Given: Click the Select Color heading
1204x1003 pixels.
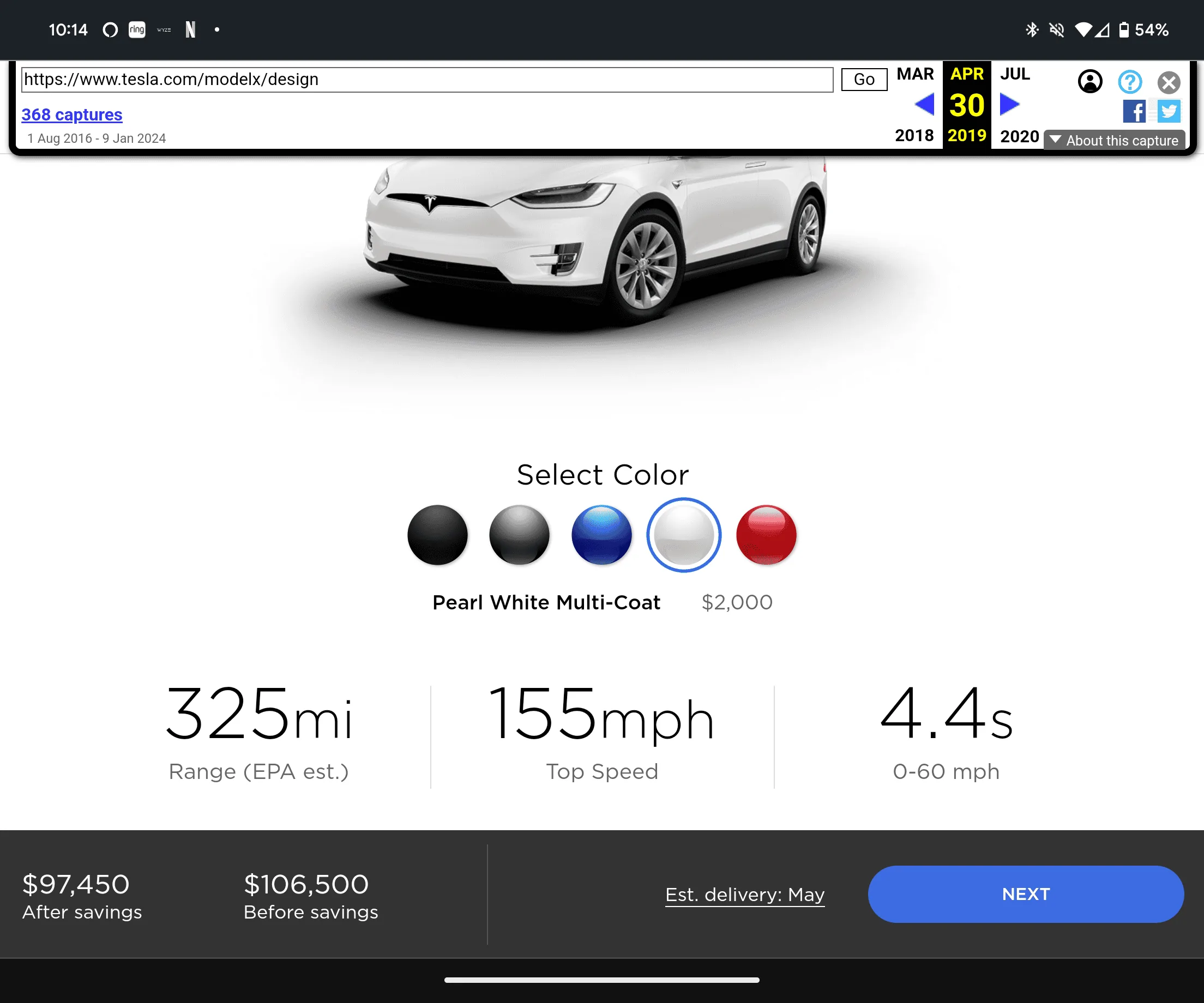Looking at the screenshot, I should (x=602, y=475).
